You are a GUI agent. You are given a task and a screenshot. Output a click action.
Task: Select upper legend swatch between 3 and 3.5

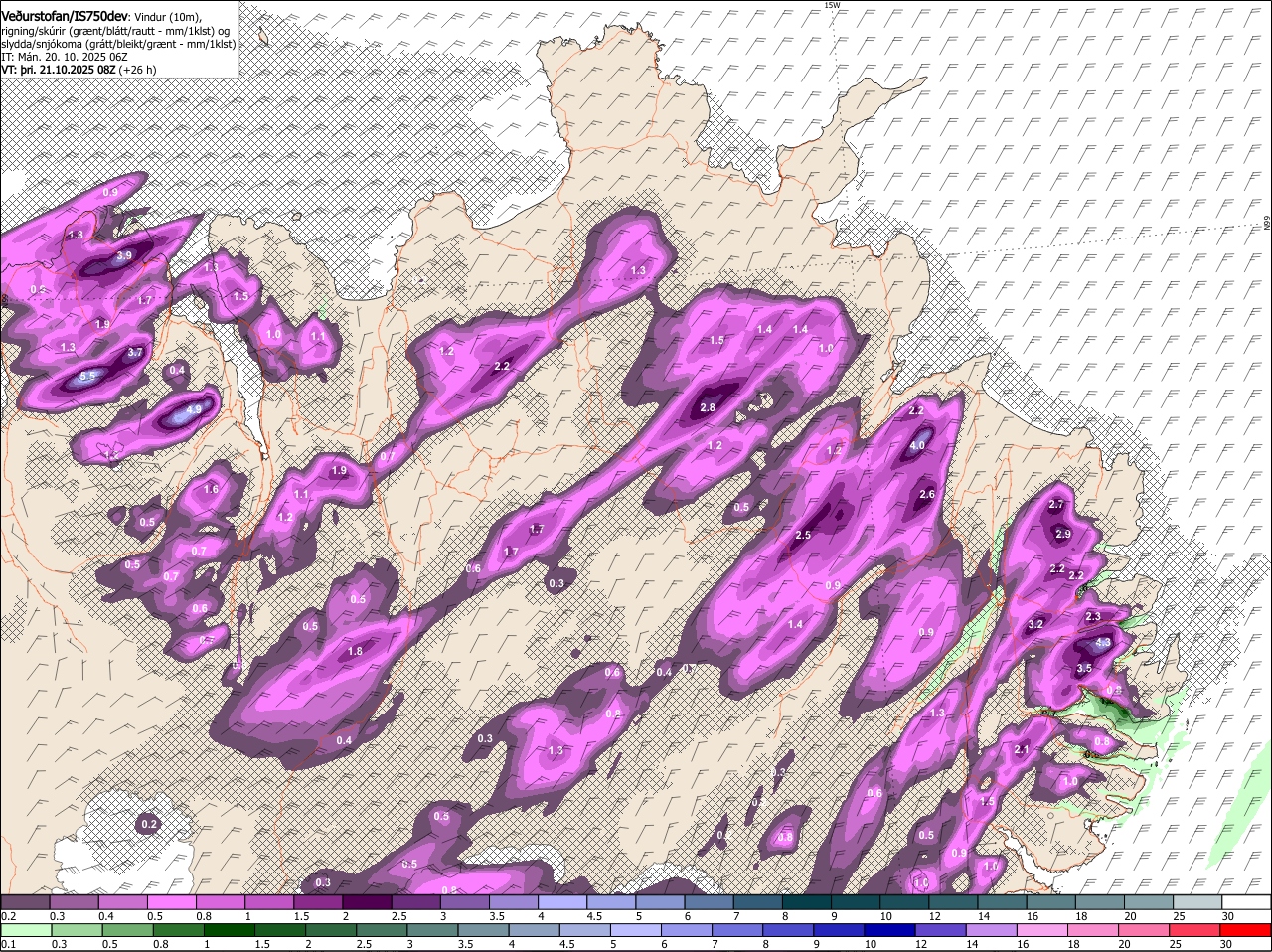(465, 901)
